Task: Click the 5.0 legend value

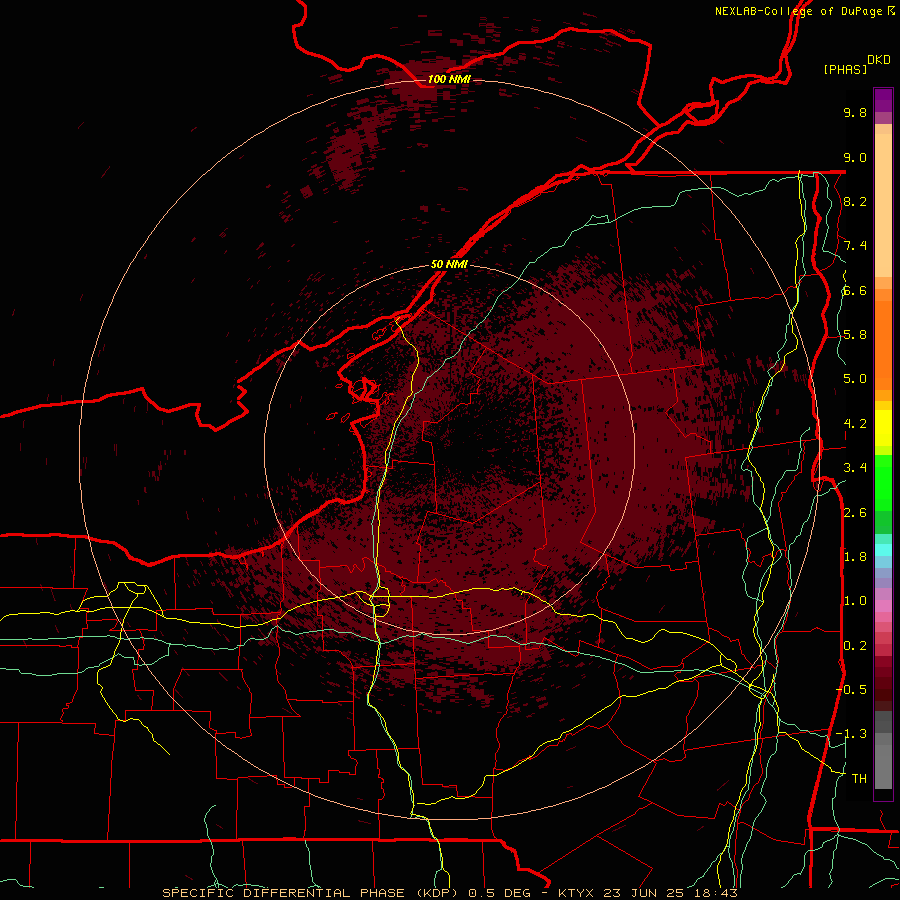Action: [x=855, y=379]
